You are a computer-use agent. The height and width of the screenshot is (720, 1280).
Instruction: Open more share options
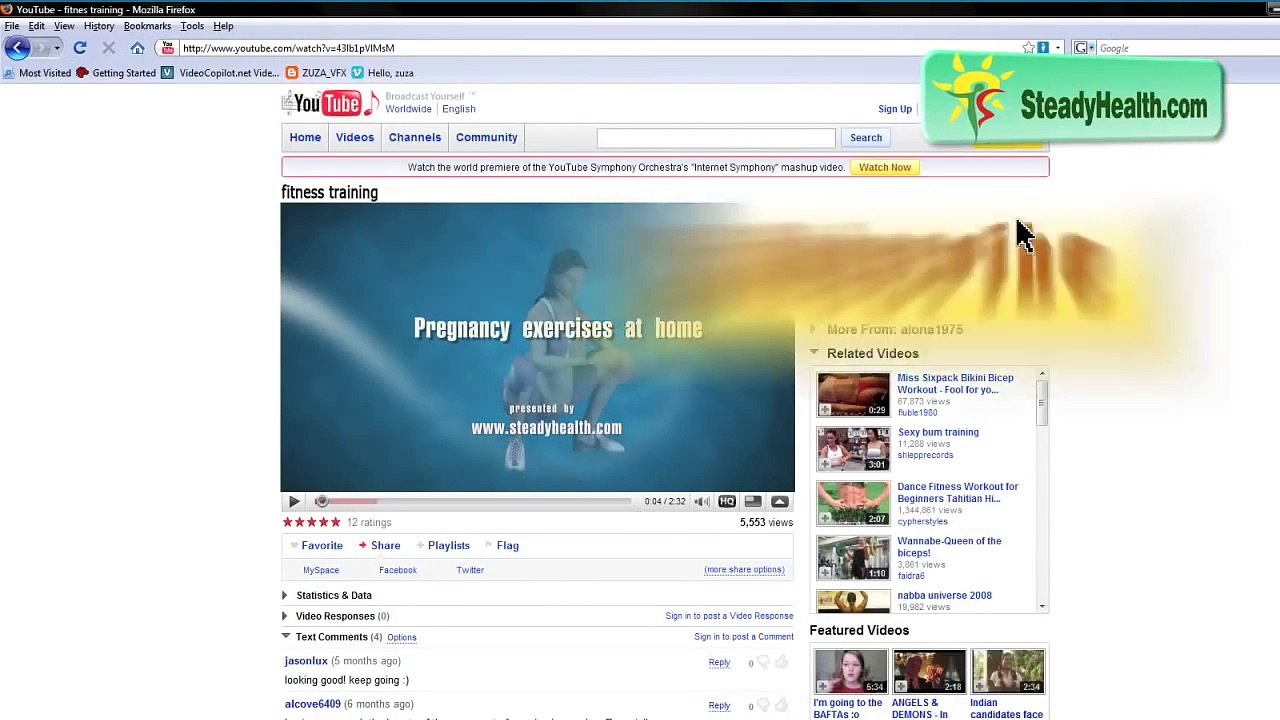point(744,570)
